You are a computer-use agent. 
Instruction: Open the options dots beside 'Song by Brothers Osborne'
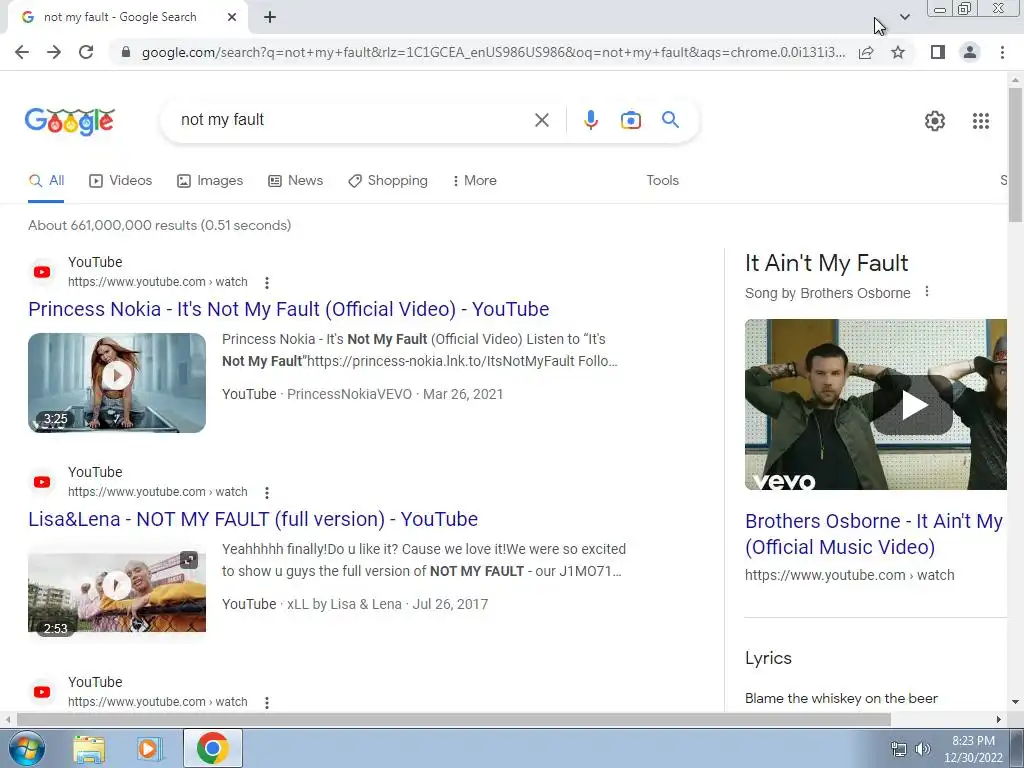(x=927, y=292)
